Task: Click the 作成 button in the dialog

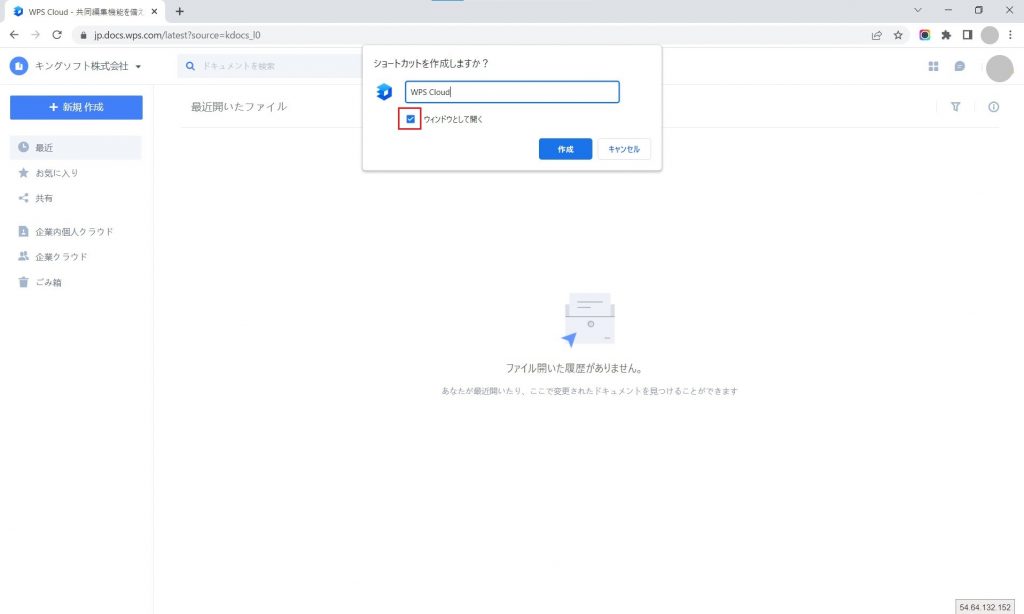Action: (565, 149)
